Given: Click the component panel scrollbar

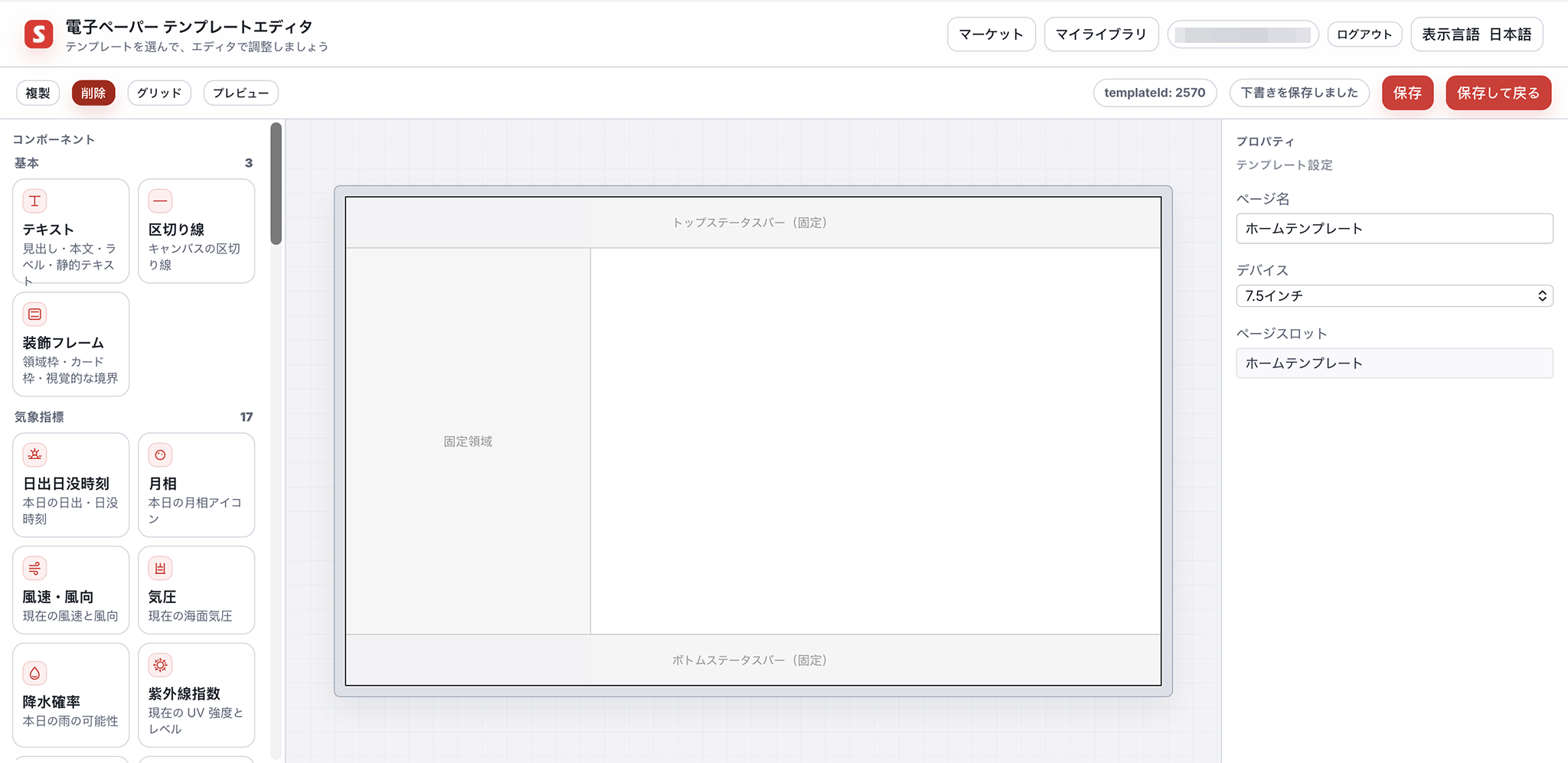Looking at the screenshot, I should point(276,184).
